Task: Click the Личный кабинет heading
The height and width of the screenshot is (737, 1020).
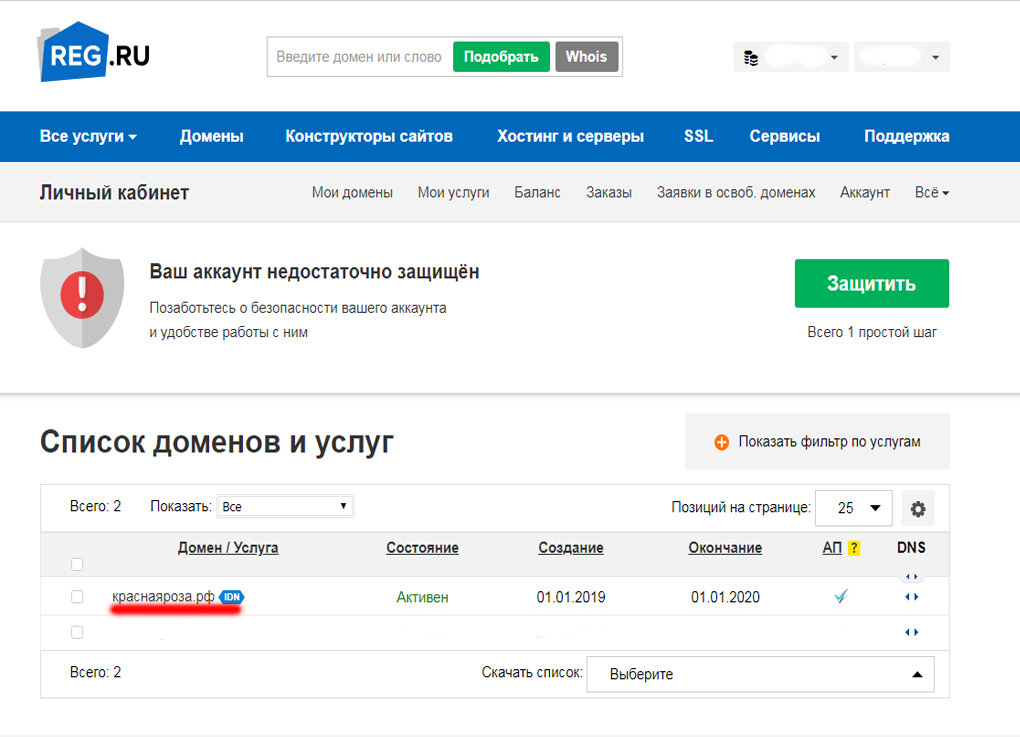Action: tap(114, 193)
